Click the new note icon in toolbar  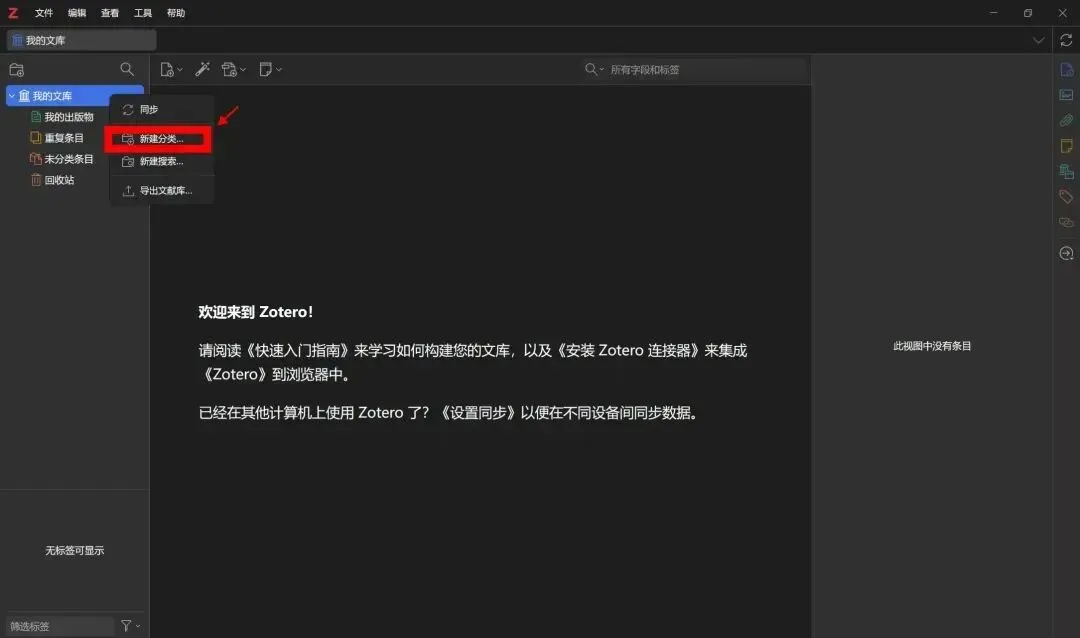coord(265,70)
